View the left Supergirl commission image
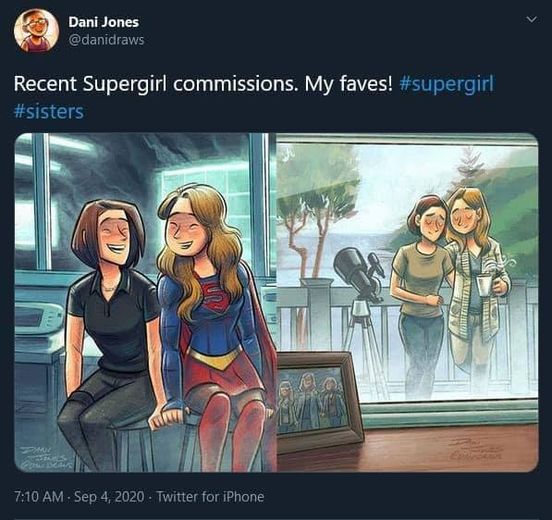552x520 pixels. coord(145,302)
